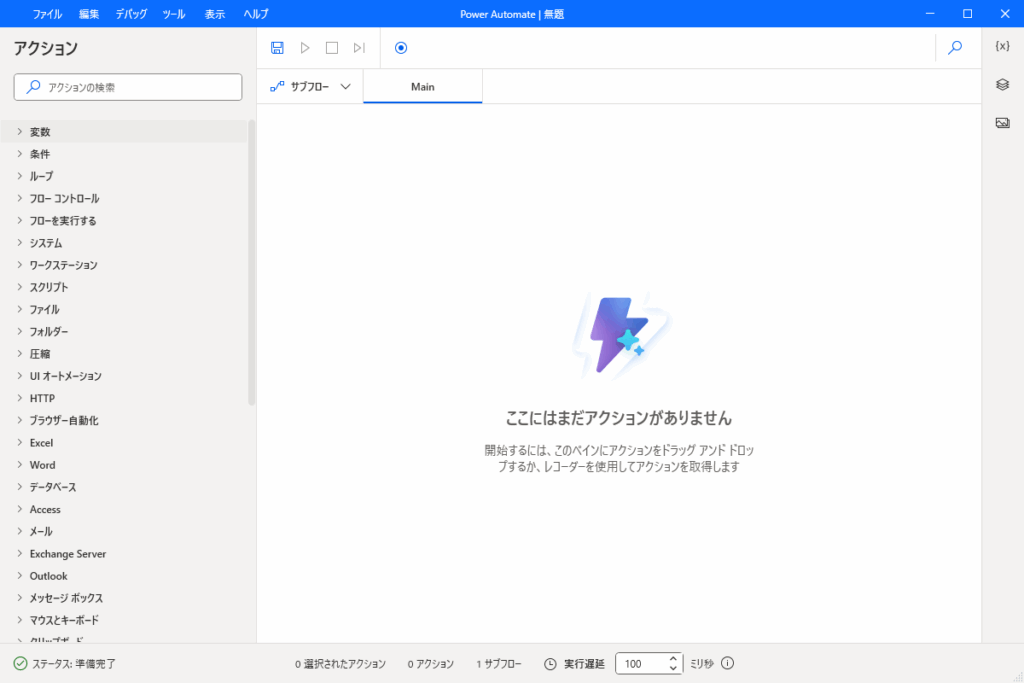1024x683 pixels.
Task: Open flow search magnifier icon
Action: [x=955, y=47]
